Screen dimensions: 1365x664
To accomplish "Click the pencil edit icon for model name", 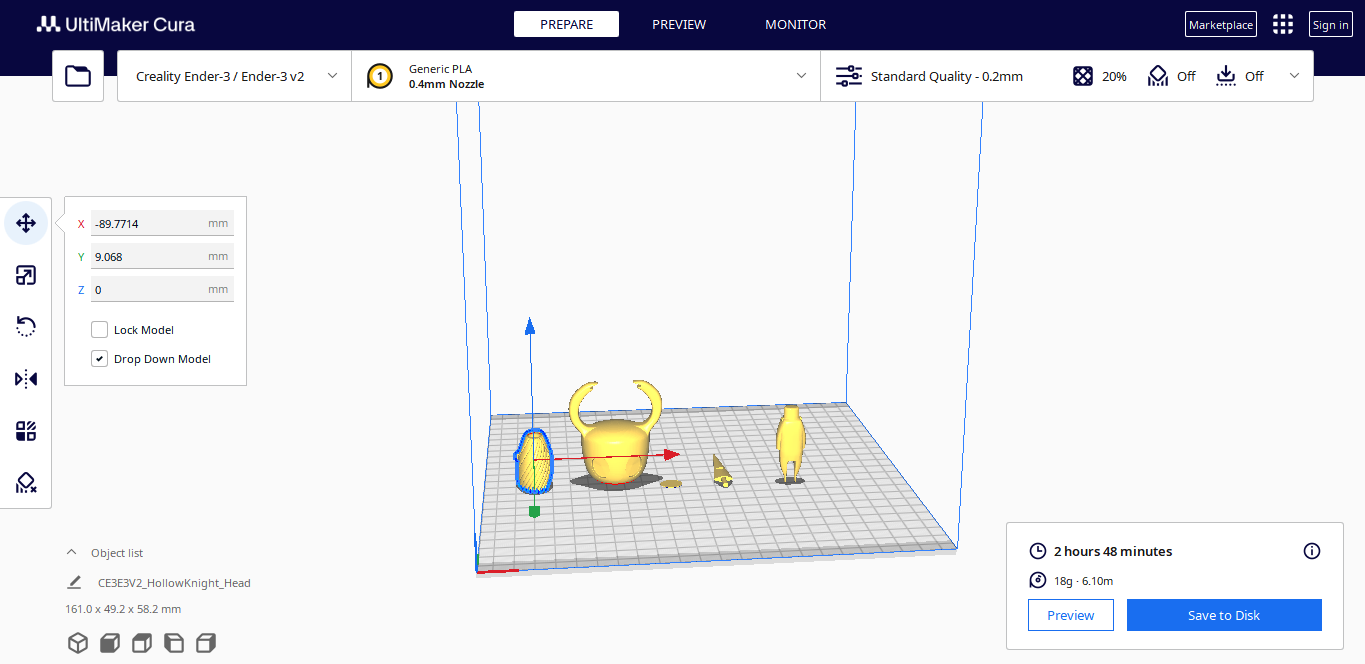I will (x=74, y=582).
